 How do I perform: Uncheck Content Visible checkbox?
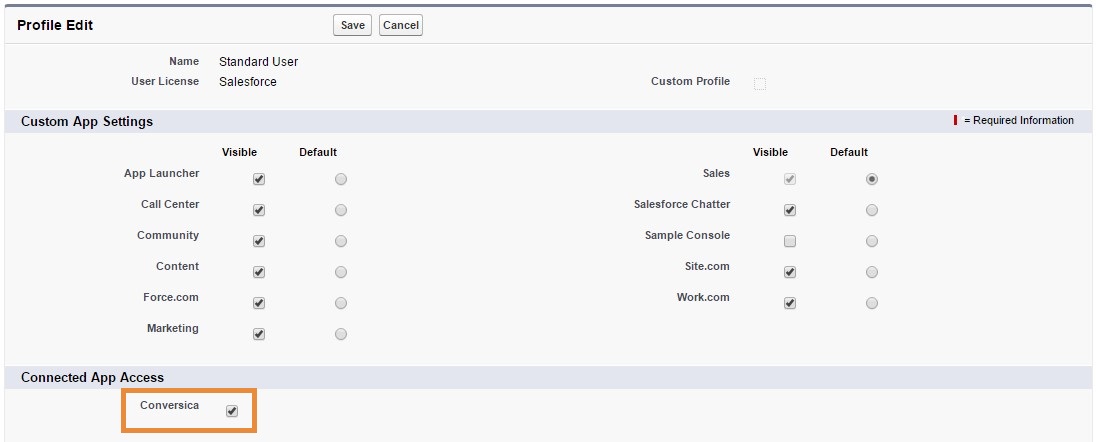click(x=259, y=272)
